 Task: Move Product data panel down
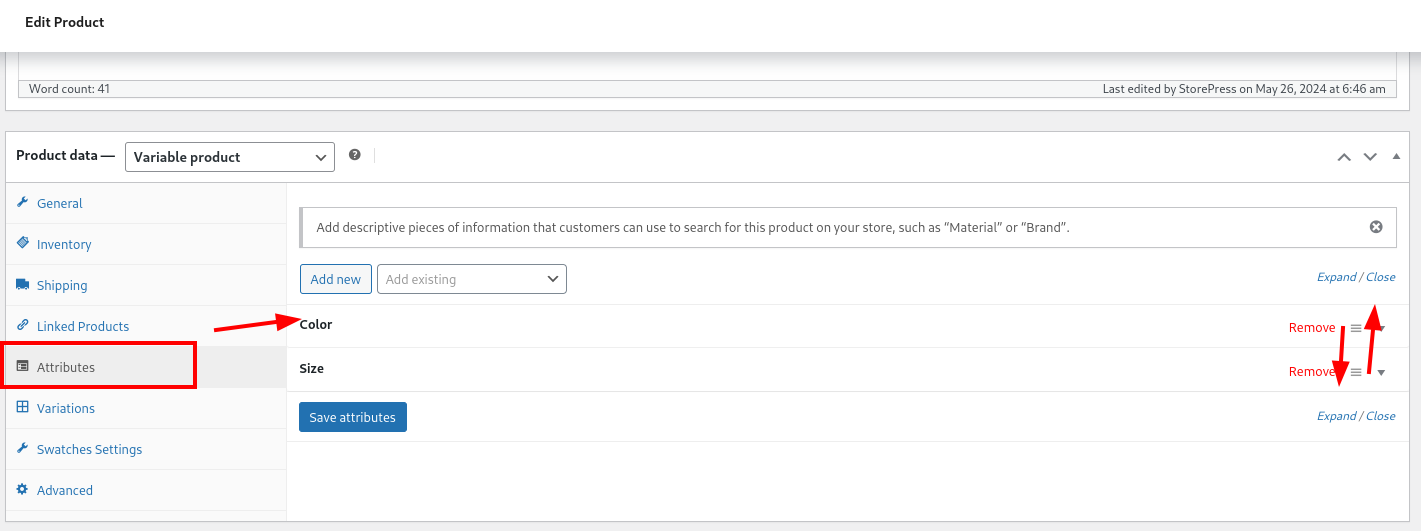point(1370,157)
